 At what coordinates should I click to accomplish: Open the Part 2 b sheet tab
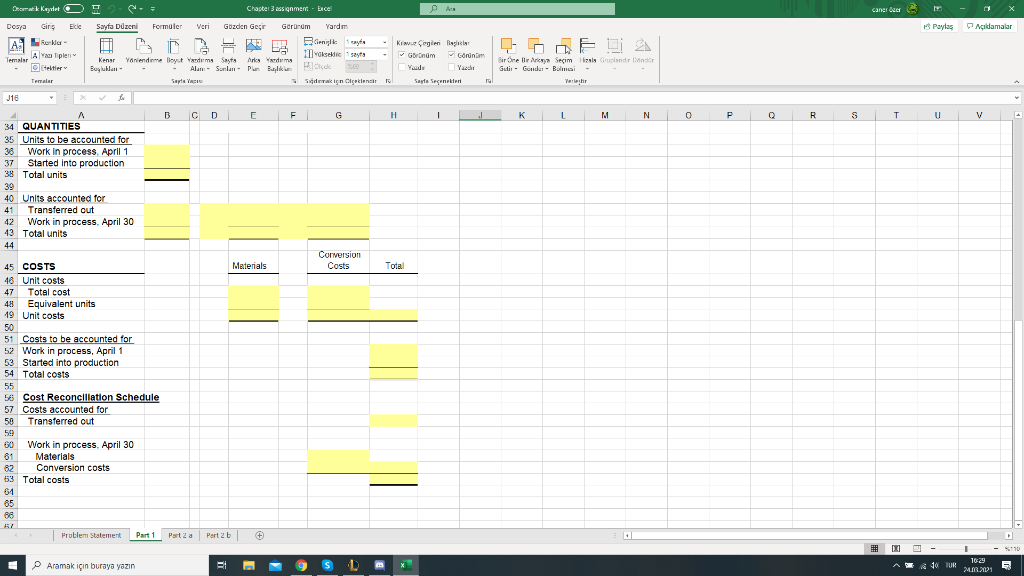coord(218,536)
